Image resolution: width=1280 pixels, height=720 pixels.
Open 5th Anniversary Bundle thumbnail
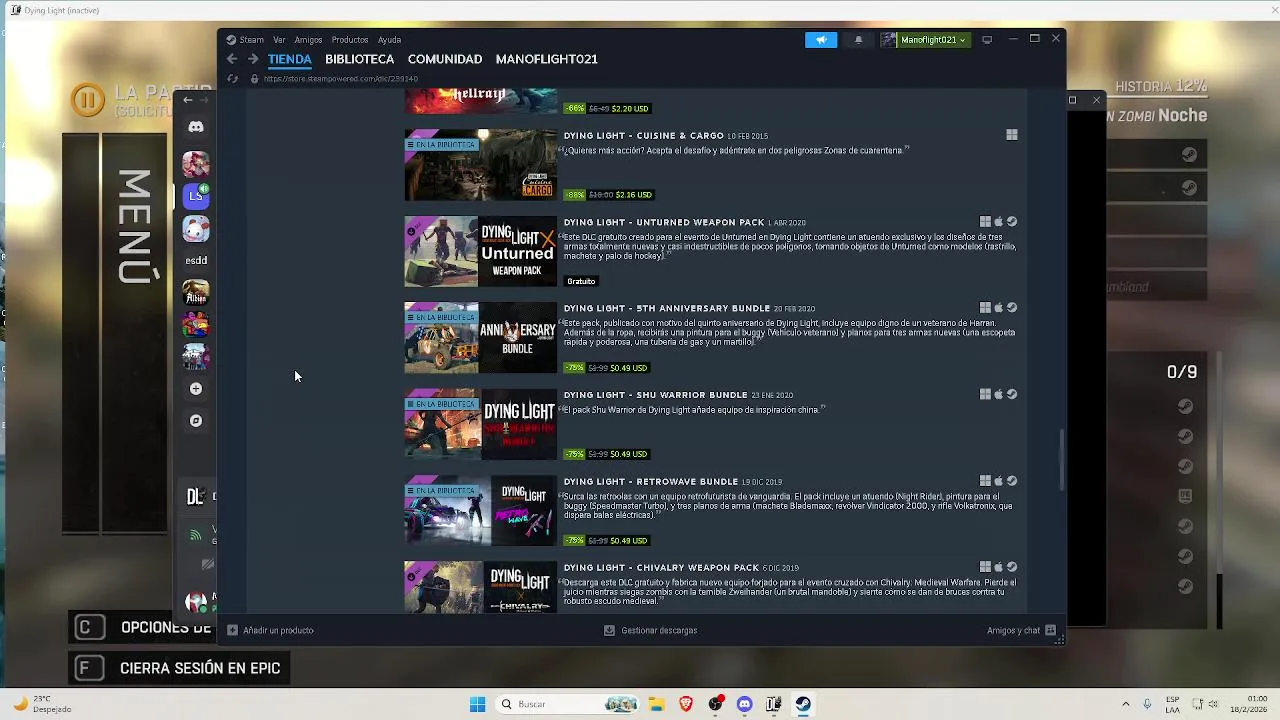pos(480,338)
